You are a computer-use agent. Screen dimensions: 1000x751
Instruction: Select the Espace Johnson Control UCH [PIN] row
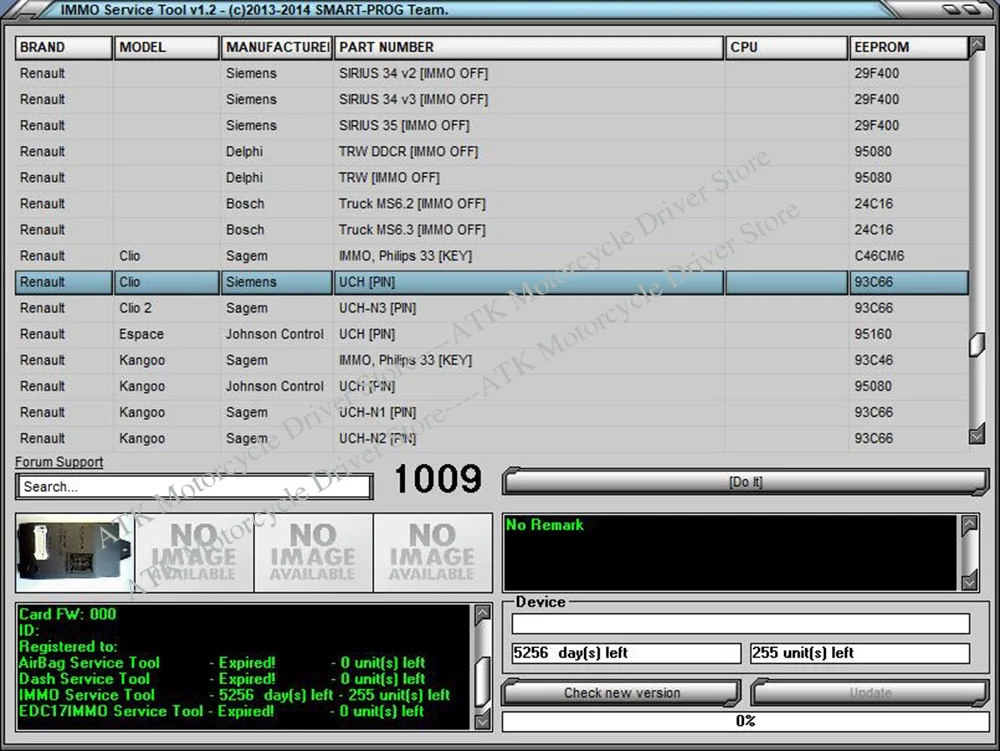492,335
